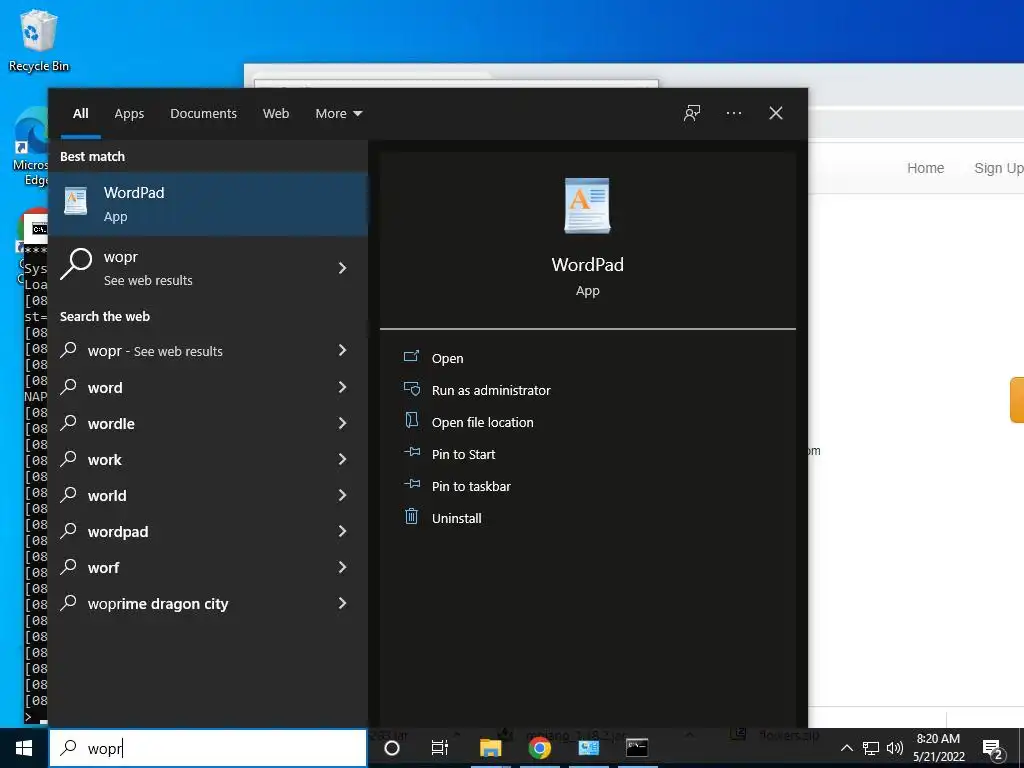Switch to the Documents search tab
1024x768 pixels.
203,113
